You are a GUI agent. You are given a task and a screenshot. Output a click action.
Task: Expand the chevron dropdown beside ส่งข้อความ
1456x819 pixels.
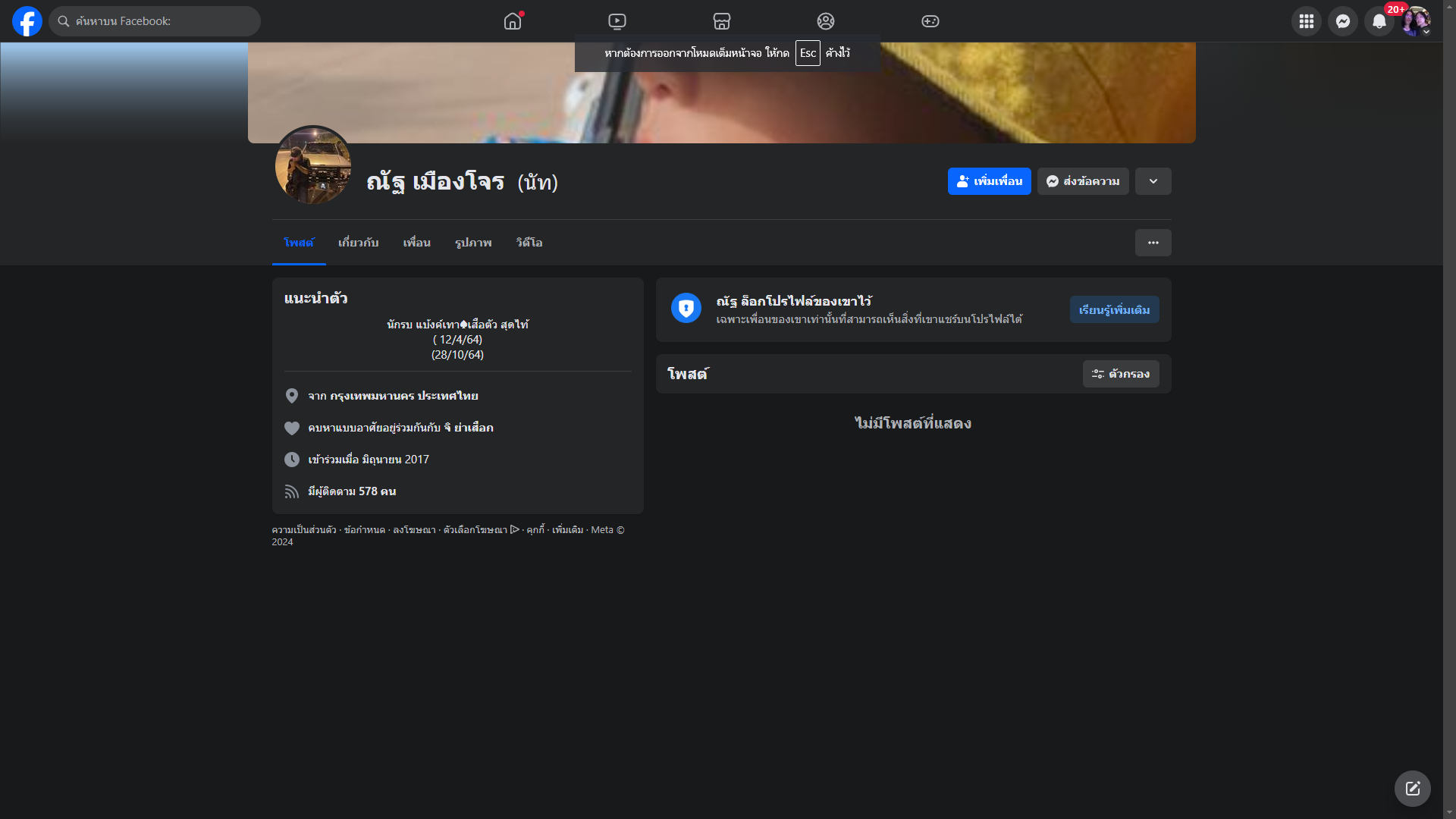1153,181
